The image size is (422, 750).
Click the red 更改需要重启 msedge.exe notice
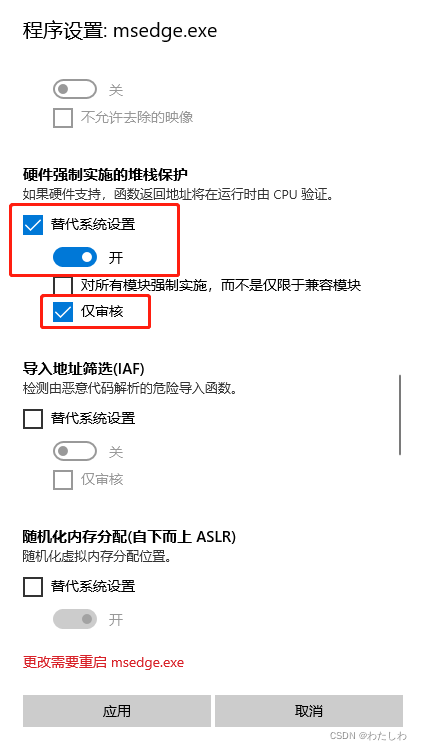pyautogui.click(x=103, y=662)
